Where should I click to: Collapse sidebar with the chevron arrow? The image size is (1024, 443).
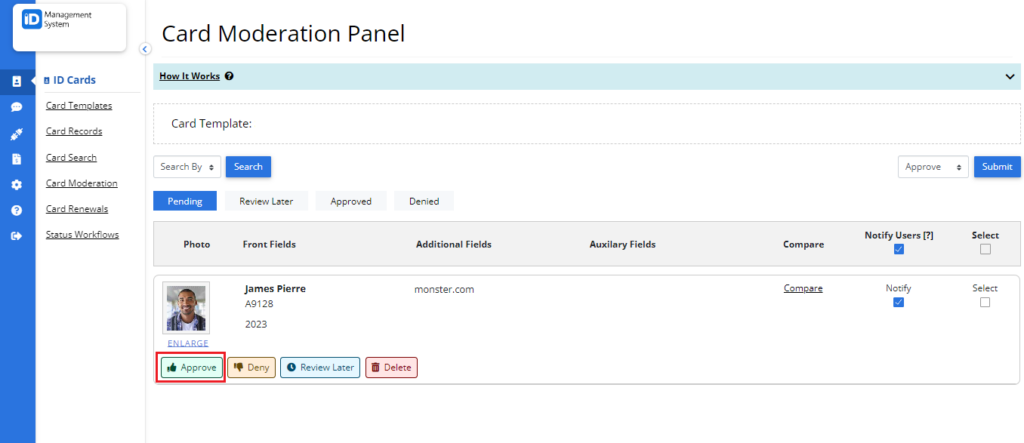pos(145,48)
